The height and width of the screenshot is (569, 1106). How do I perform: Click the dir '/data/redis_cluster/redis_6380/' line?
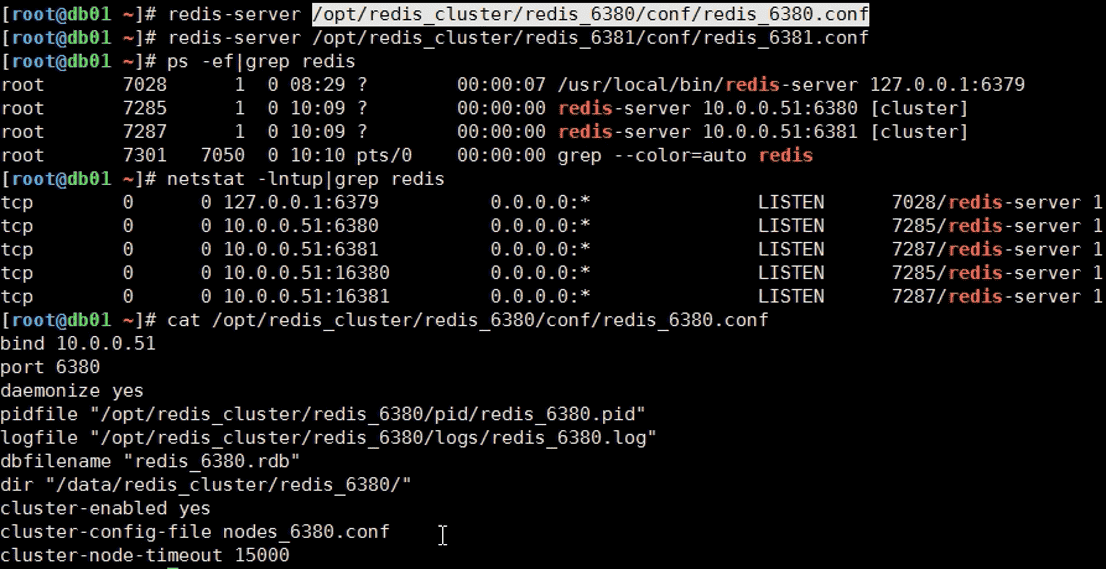tap(206, 485)
